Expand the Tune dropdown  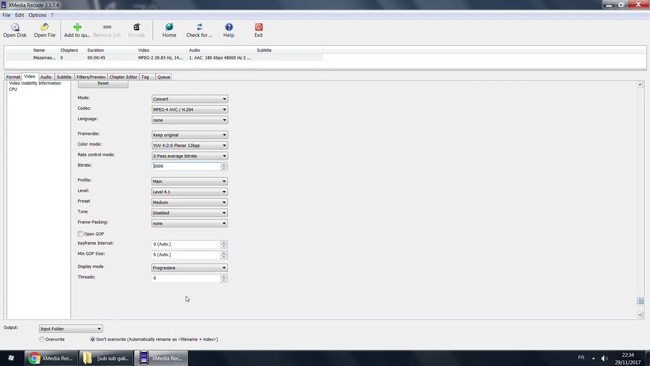click(x=189, y=213)
